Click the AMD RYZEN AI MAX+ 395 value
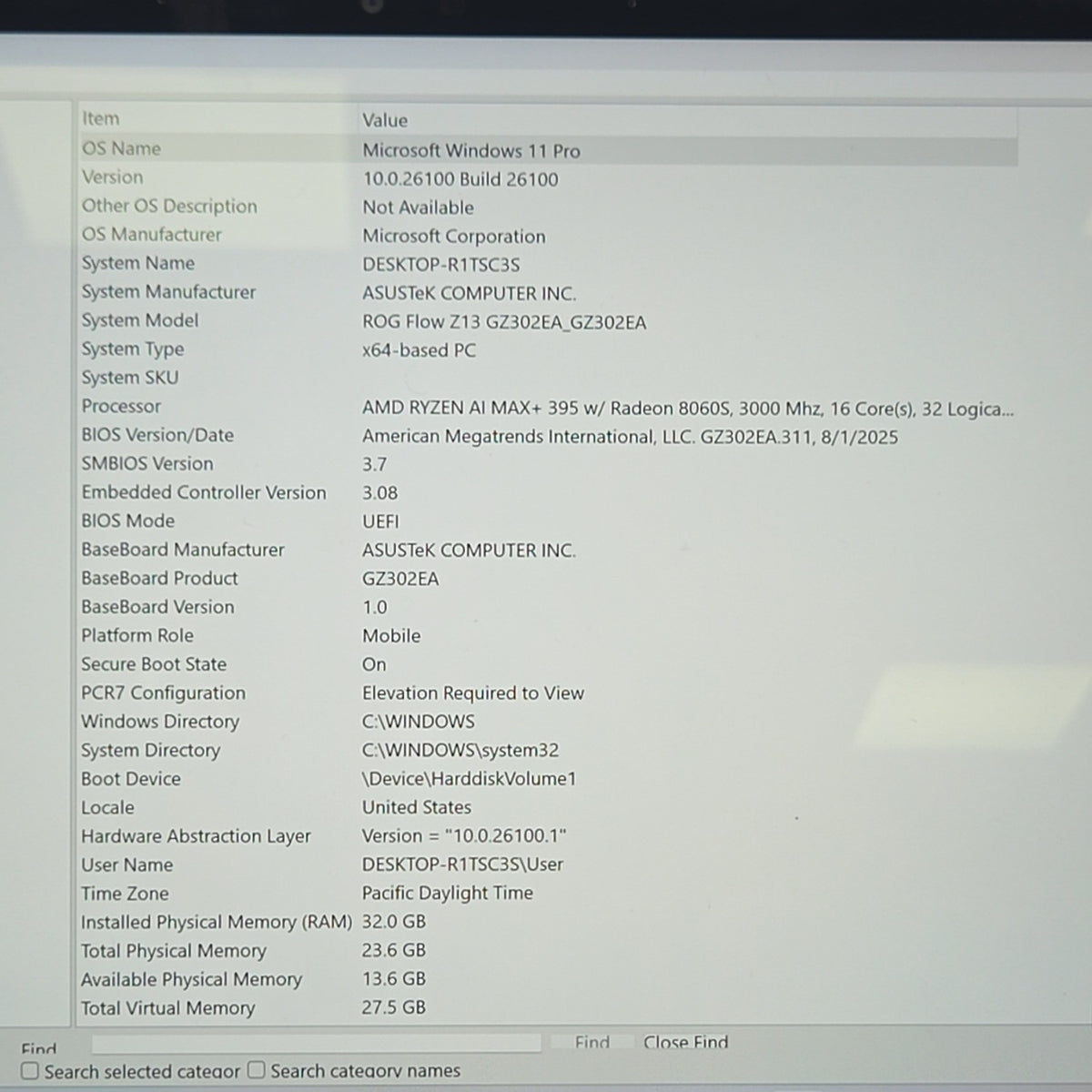 [688, 409]
